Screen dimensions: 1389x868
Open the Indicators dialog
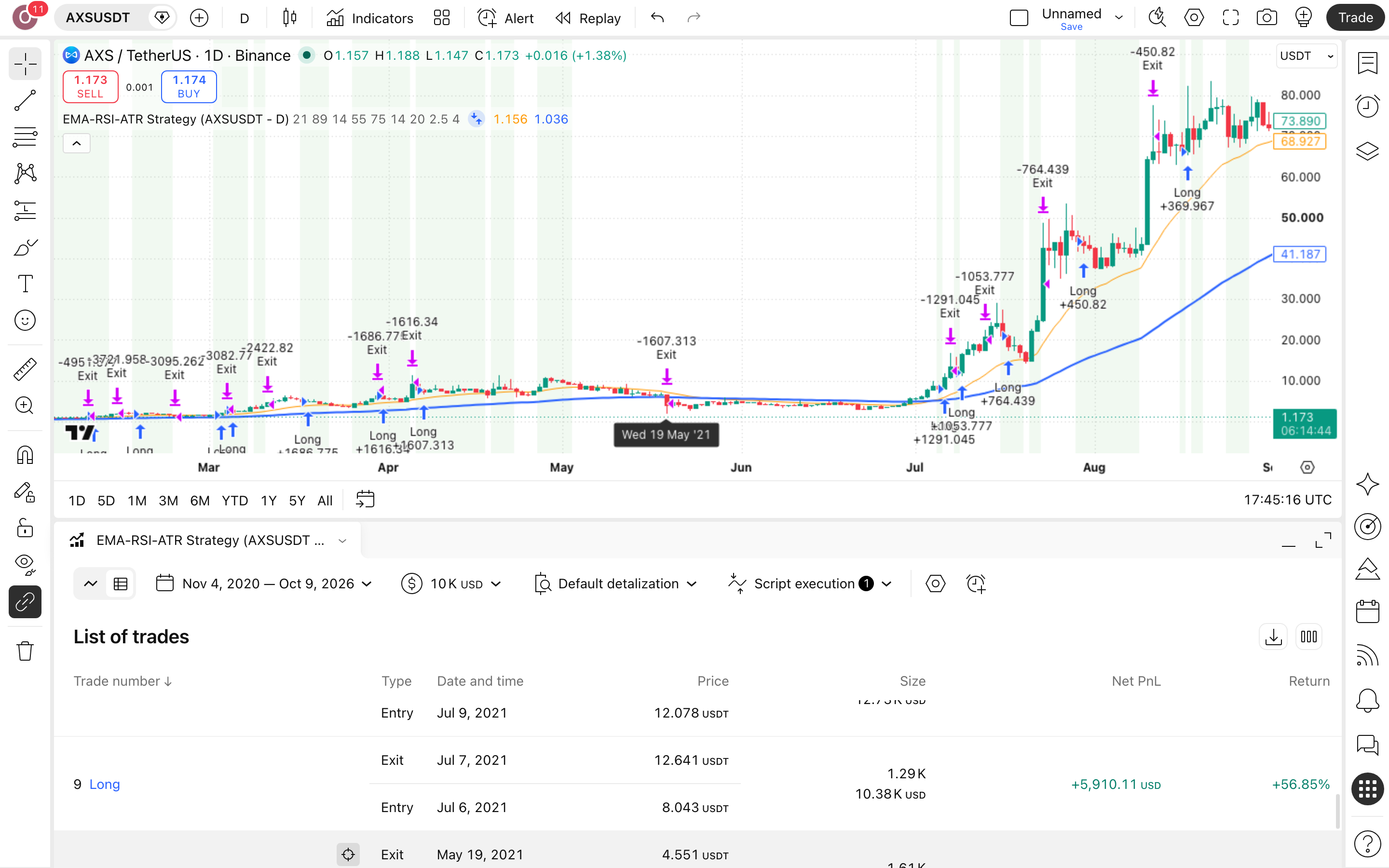(369, 18)
